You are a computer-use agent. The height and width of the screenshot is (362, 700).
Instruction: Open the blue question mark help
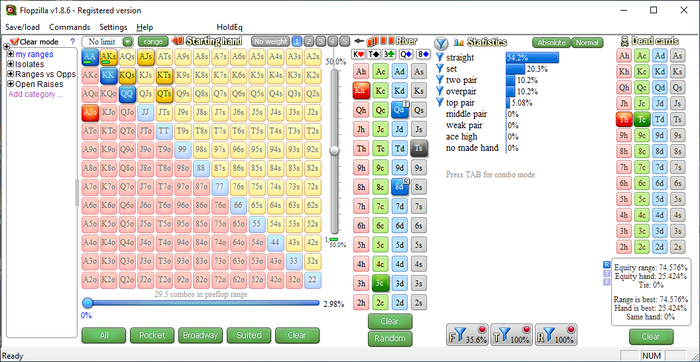tap(73, 42)
